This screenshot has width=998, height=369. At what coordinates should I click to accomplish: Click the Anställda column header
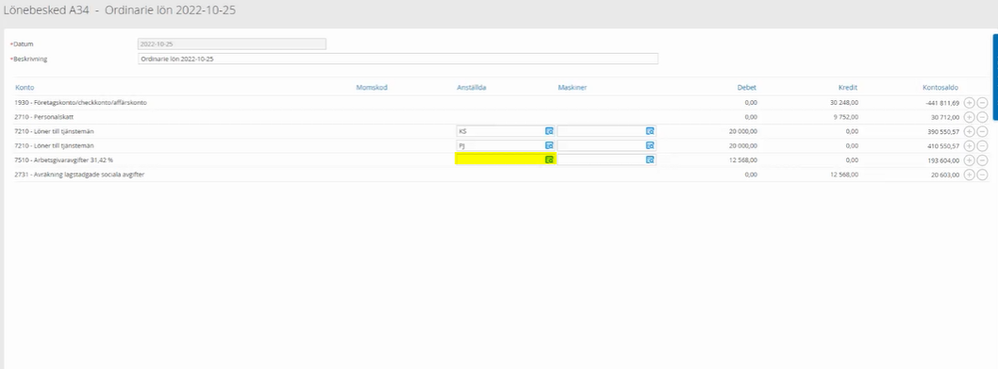[472, 88]
